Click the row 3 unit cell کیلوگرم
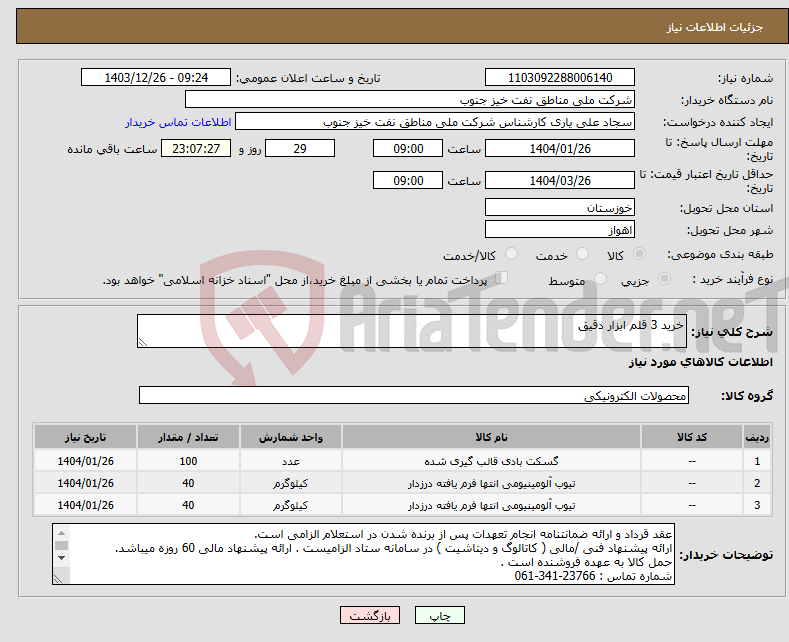This screenshot has width=789, height=642. click(291, 505)
